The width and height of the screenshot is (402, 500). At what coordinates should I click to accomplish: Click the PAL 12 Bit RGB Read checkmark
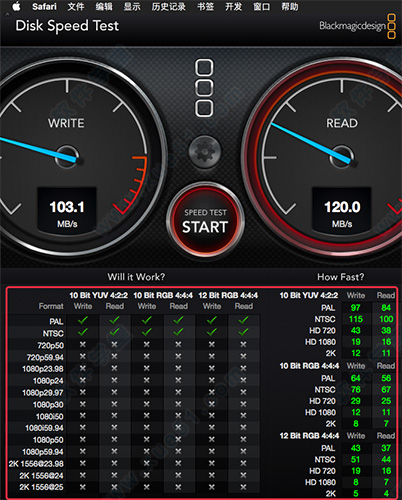(244, 321)
